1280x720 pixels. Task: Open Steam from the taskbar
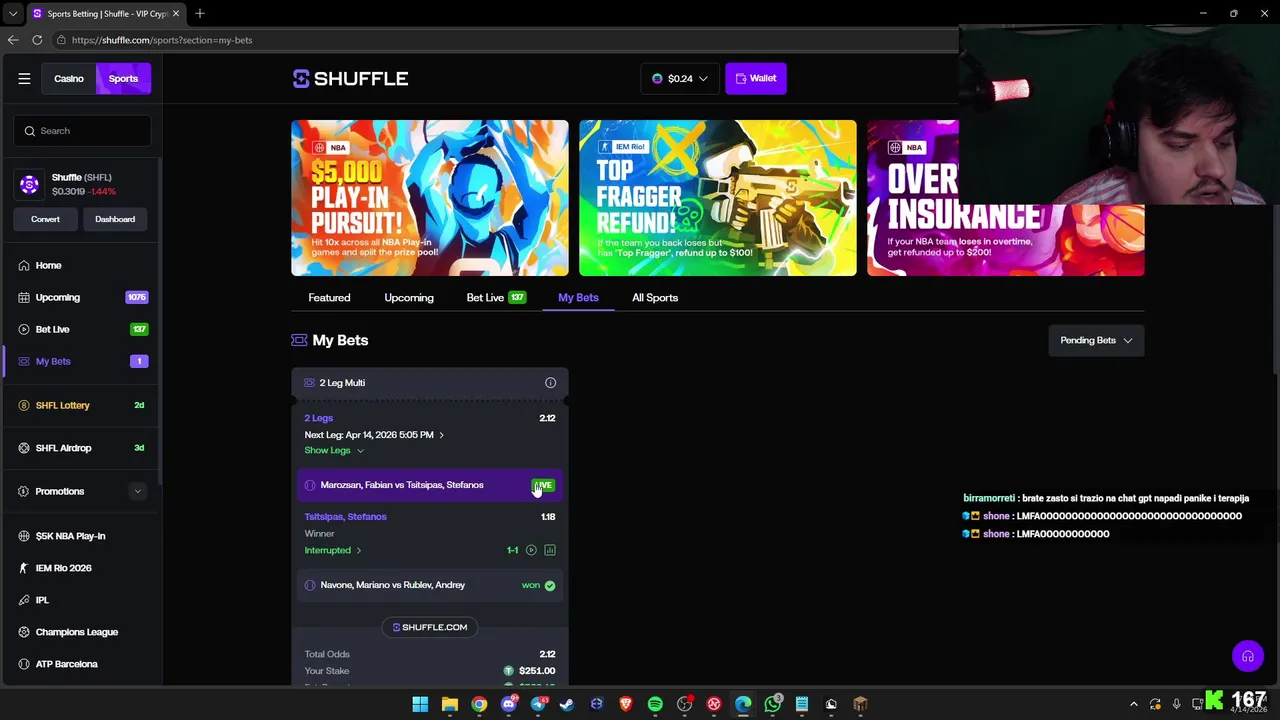(567, 704)
